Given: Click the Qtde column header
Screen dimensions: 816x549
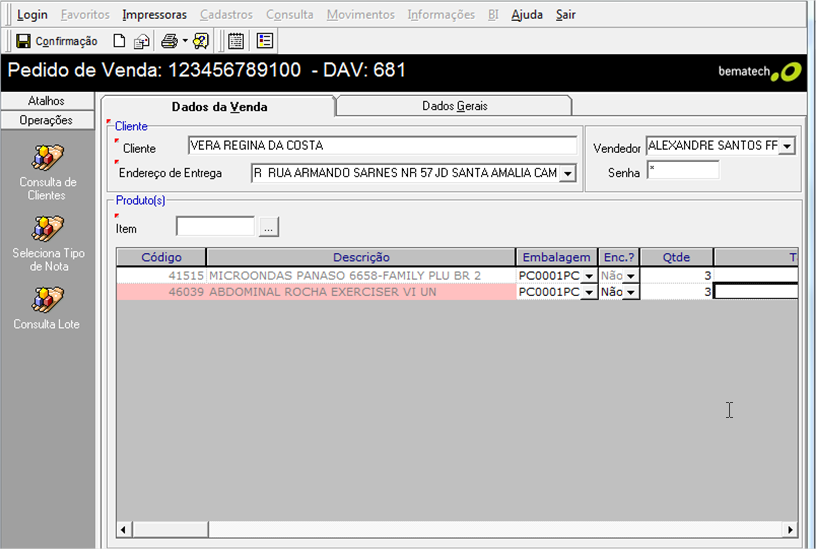Looking at the screenshot, I should tap(676, 257).
